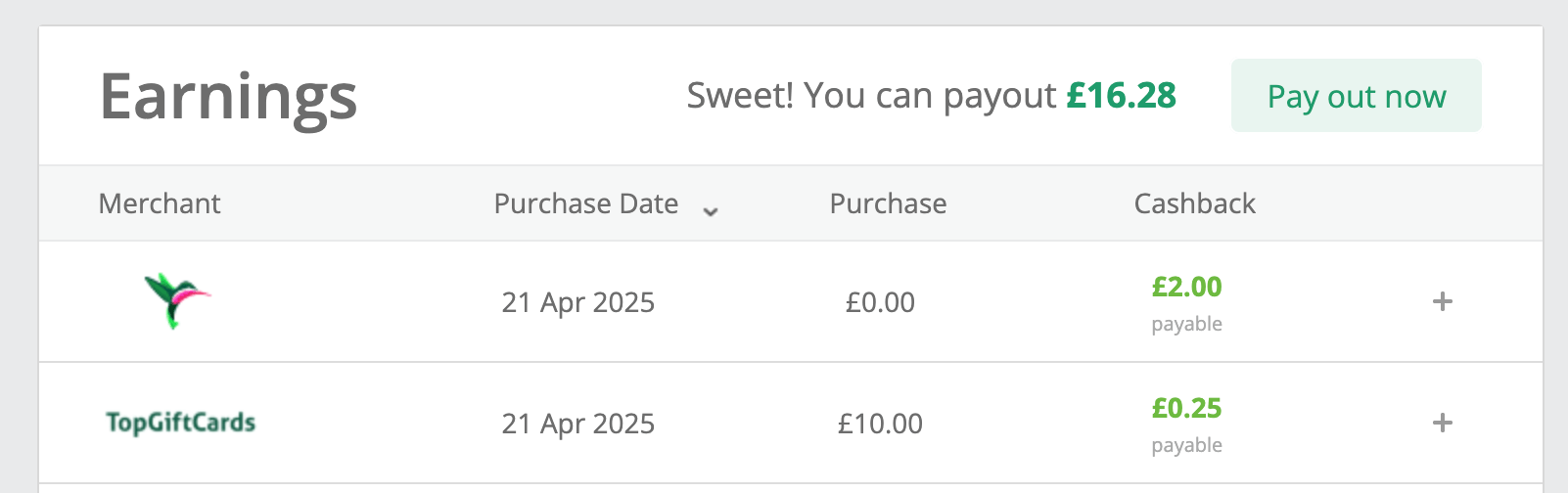Image resolution: width=1568 pixels, height=493 pixels.
Task: Select the Purchase column header
Action: pyautogui.click(x=889, y=203)
